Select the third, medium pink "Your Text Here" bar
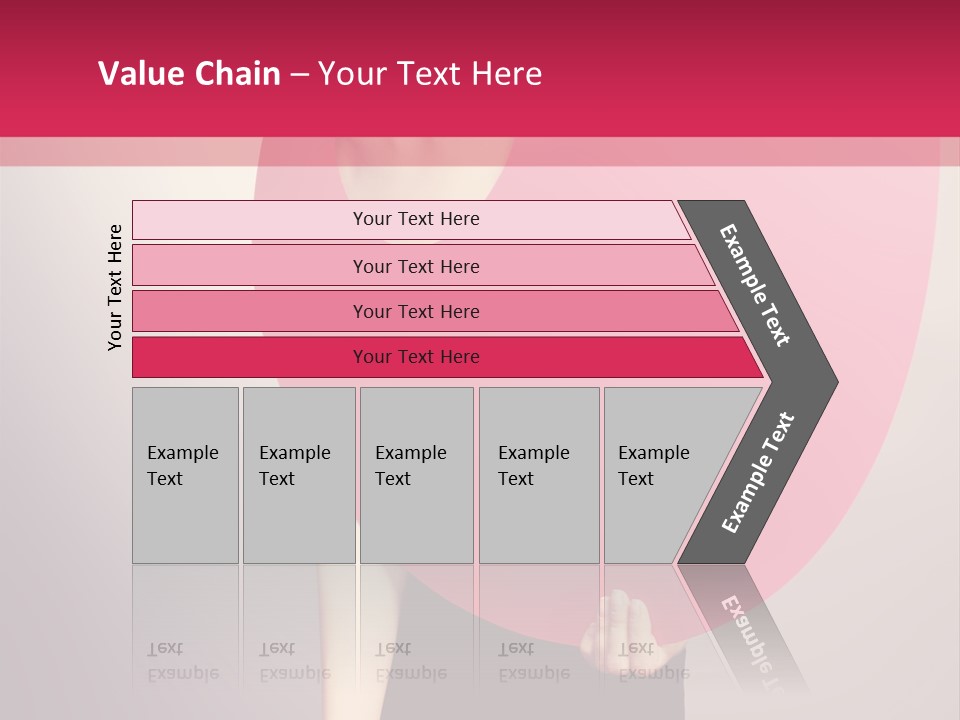 coord(416,311)
